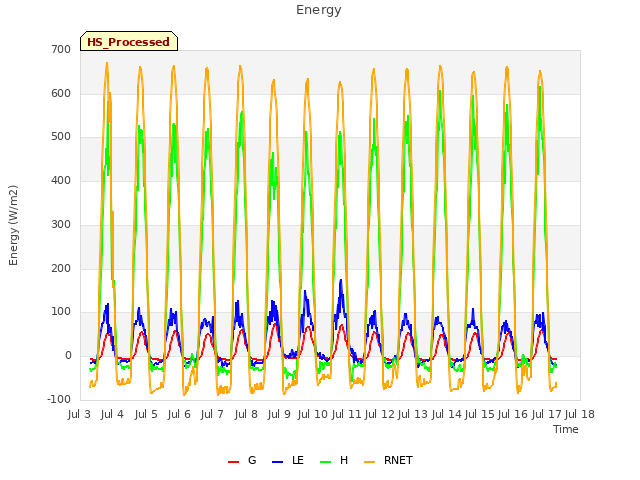
Task: Click the HS_Processed annotation label
Action: (x=129, y=41)
